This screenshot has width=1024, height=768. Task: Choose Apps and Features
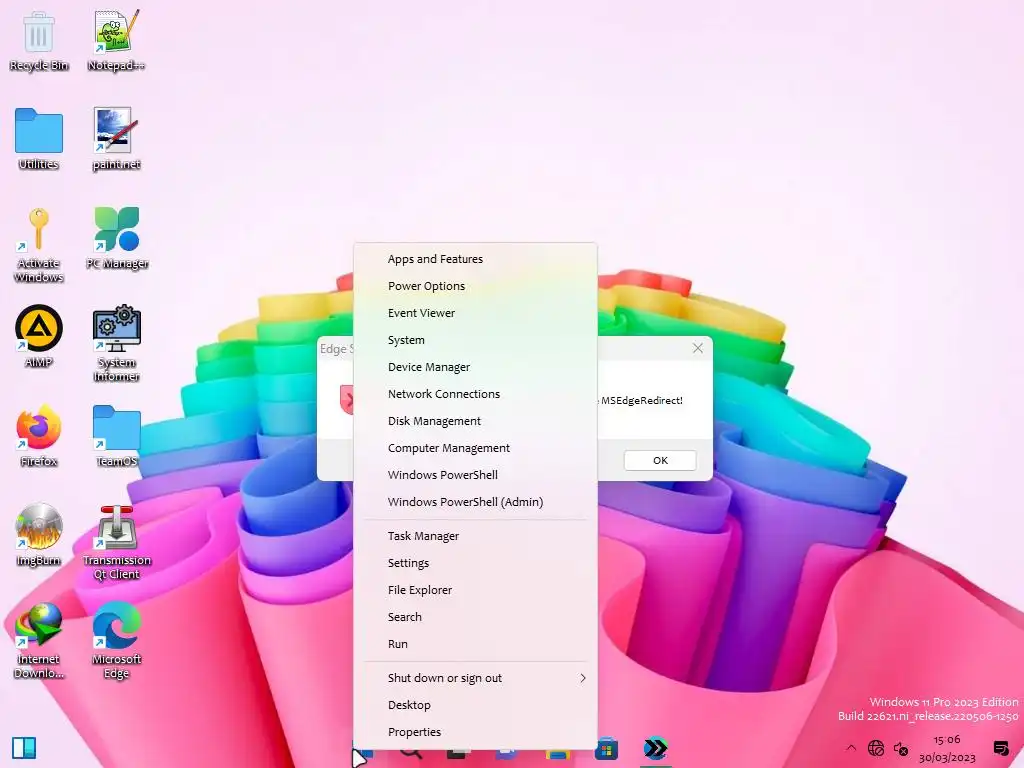475,259
